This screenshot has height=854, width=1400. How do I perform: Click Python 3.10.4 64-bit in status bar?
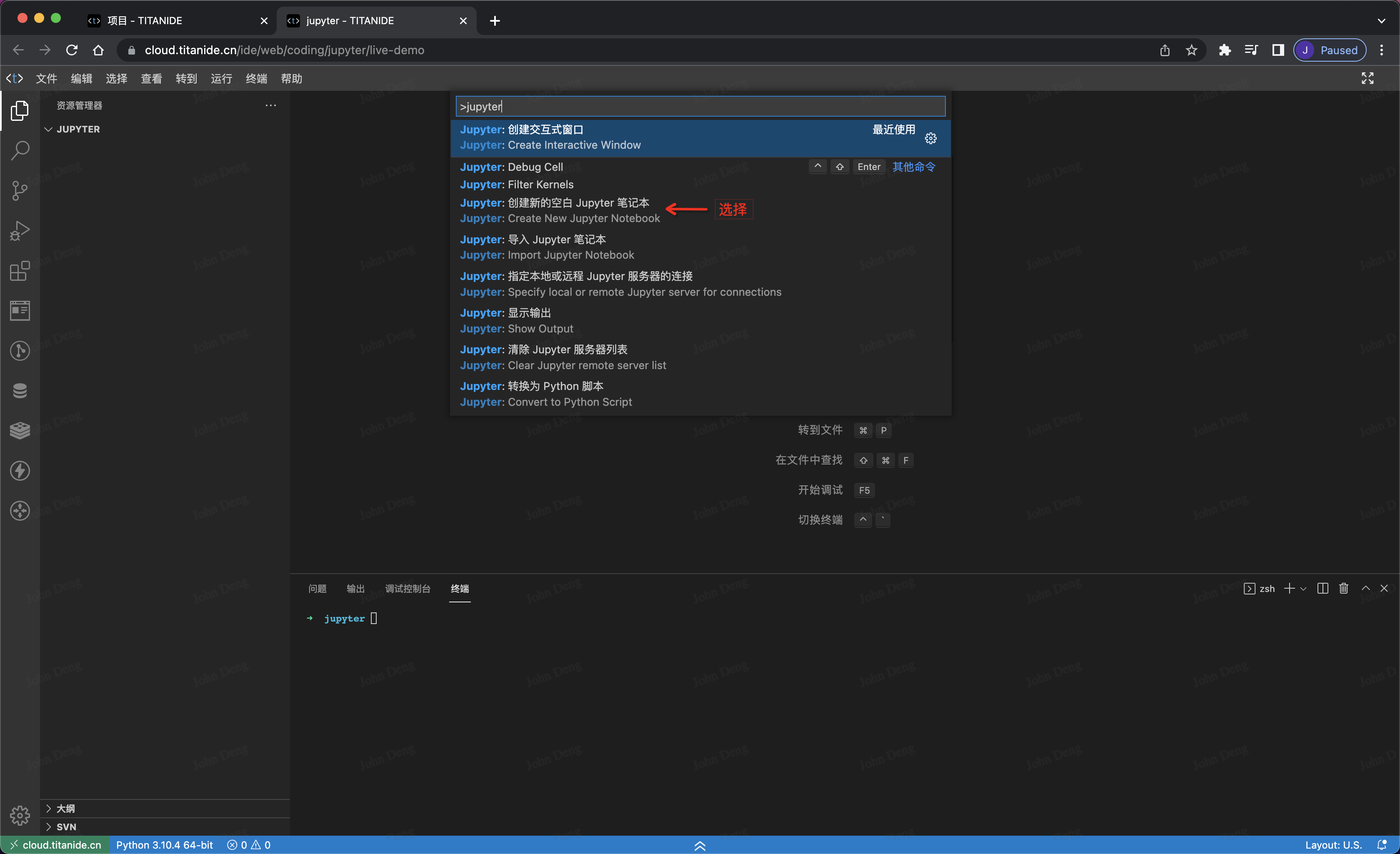164,845
